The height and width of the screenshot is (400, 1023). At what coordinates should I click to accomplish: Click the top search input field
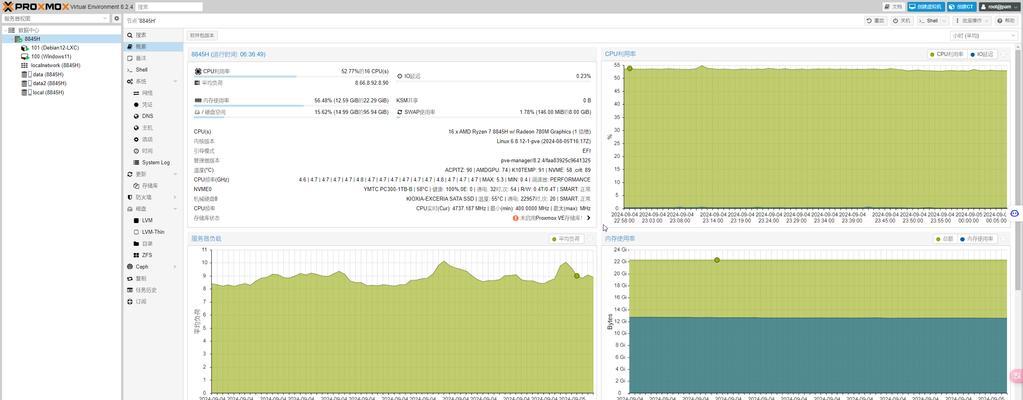click(170, 7)
